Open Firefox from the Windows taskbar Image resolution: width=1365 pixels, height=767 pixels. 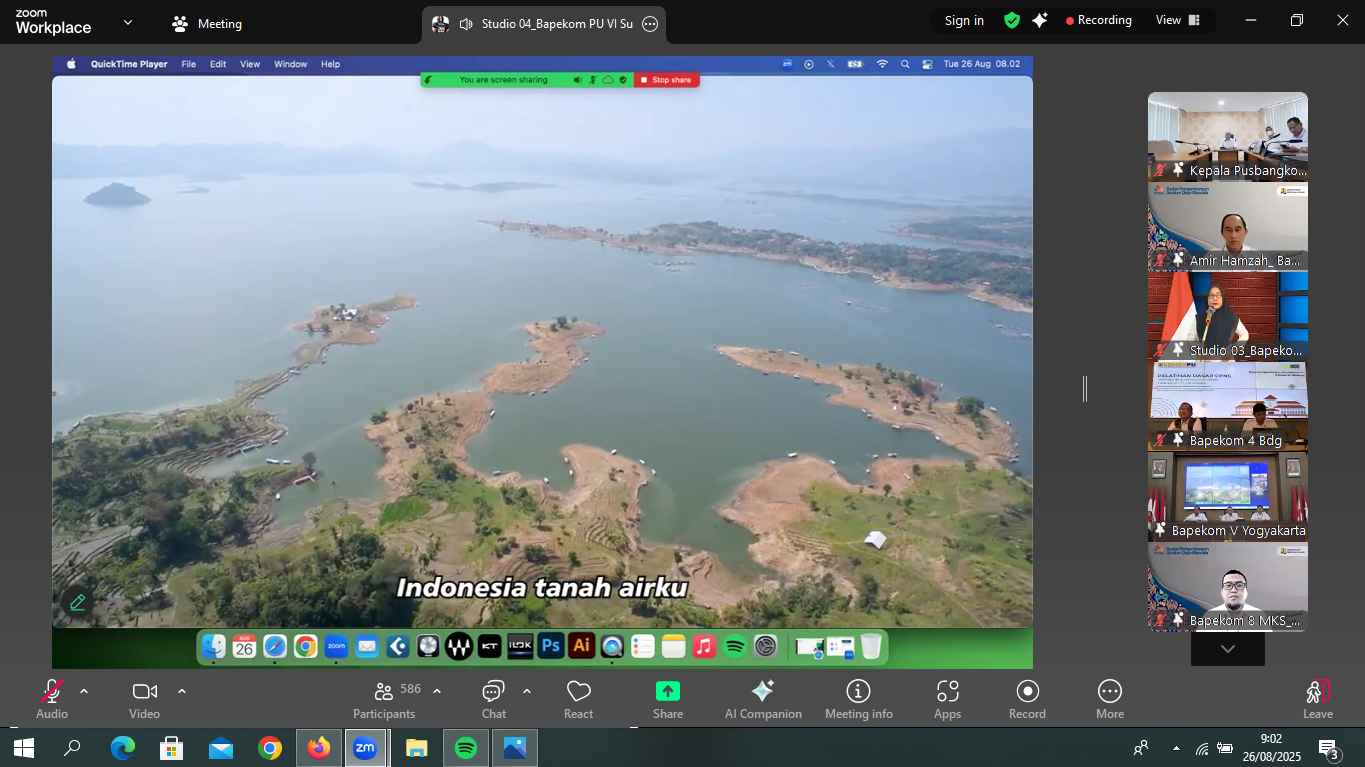319,748
